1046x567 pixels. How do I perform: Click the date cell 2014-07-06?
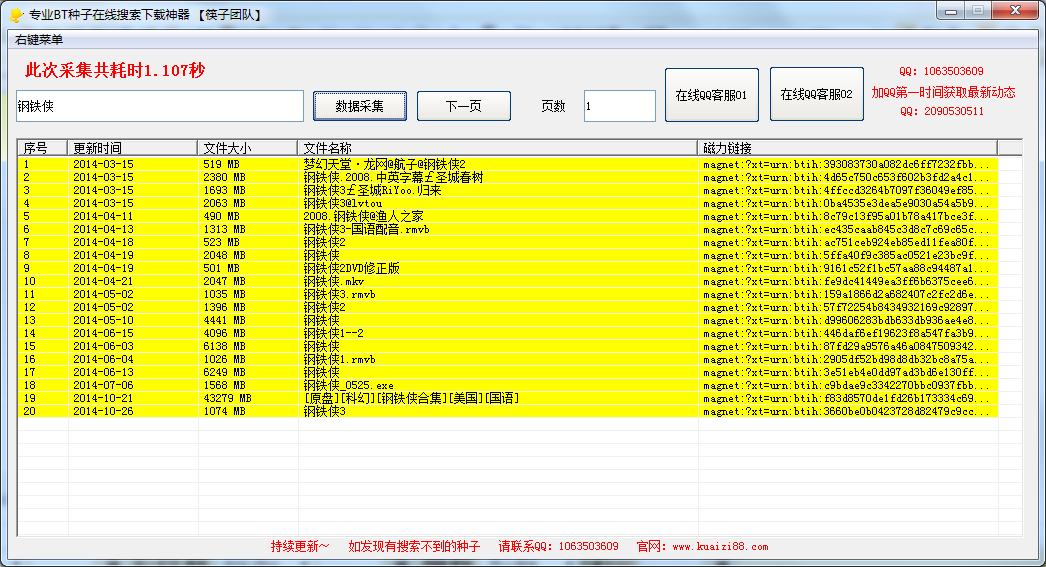click(x=103, y=386)
